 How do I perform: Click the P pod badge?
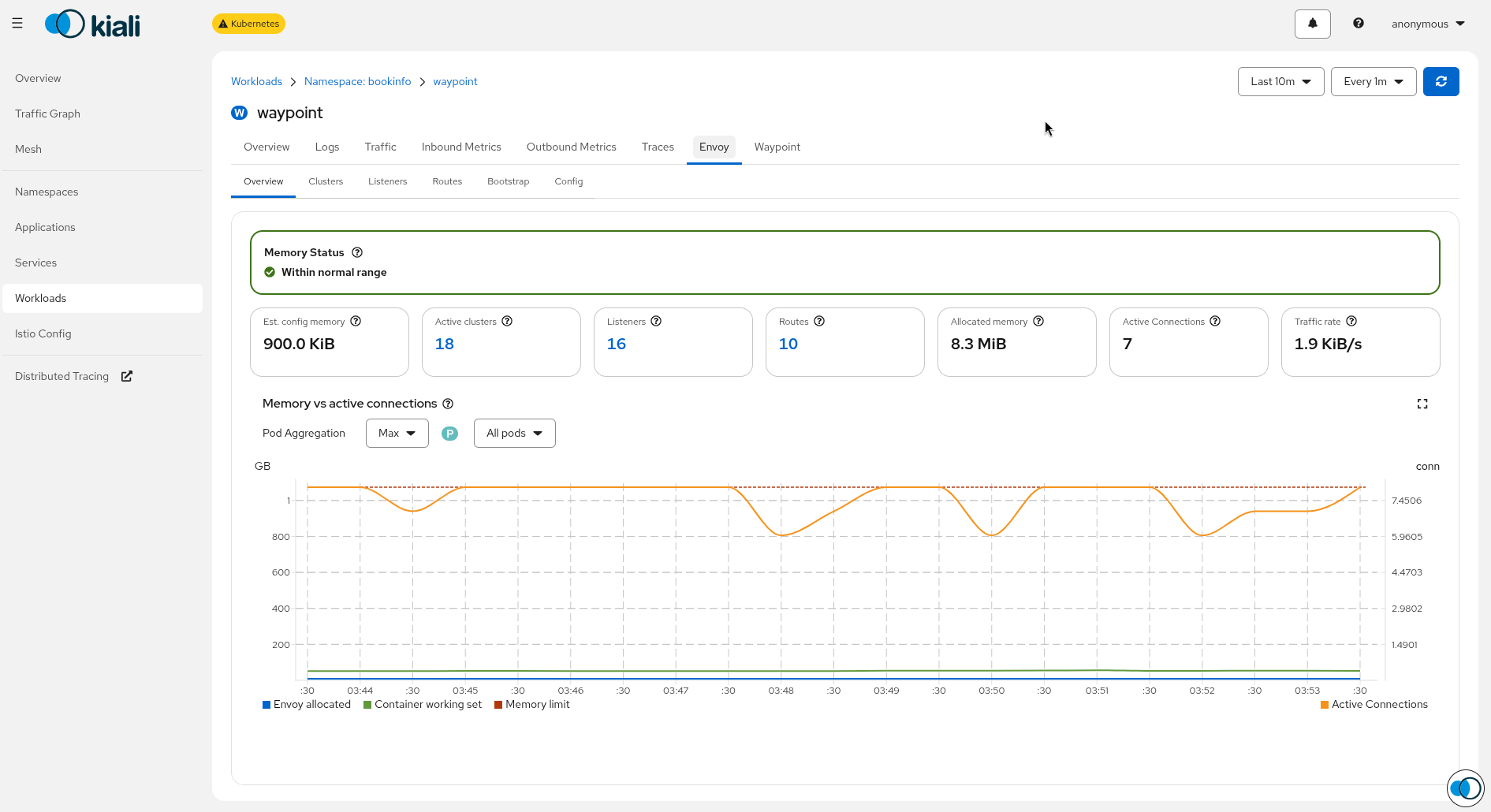click(449, 434)
